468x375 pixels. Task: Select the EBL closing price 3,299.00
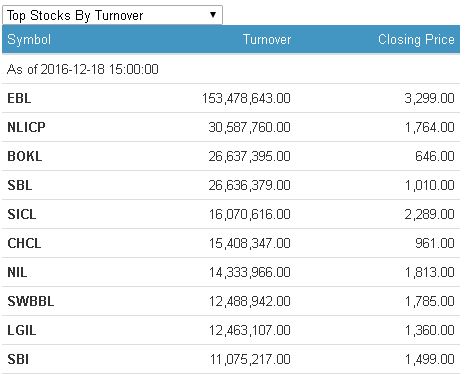click(429, 98)
